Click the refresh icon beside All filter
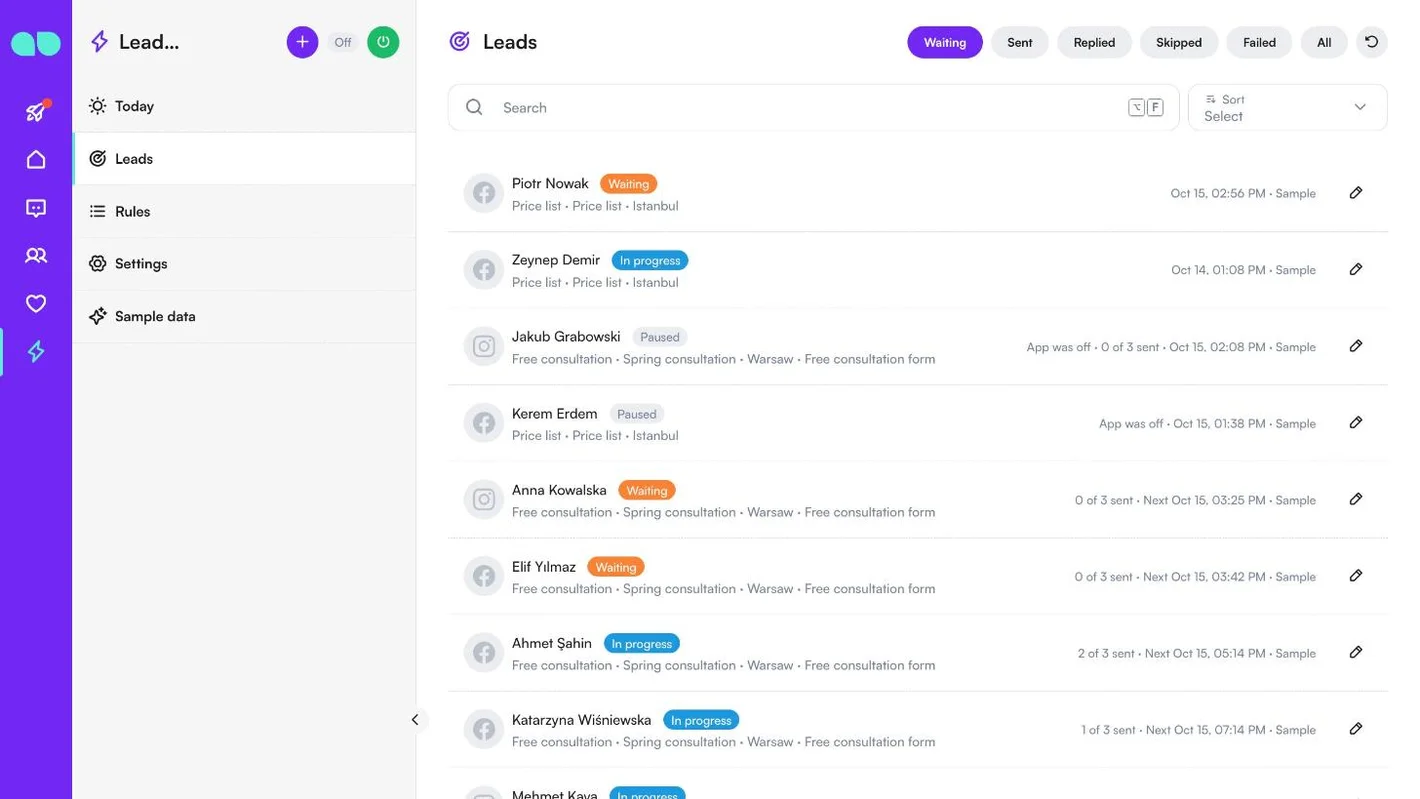The image size is (1420, 799). [x=1372, y=42]
